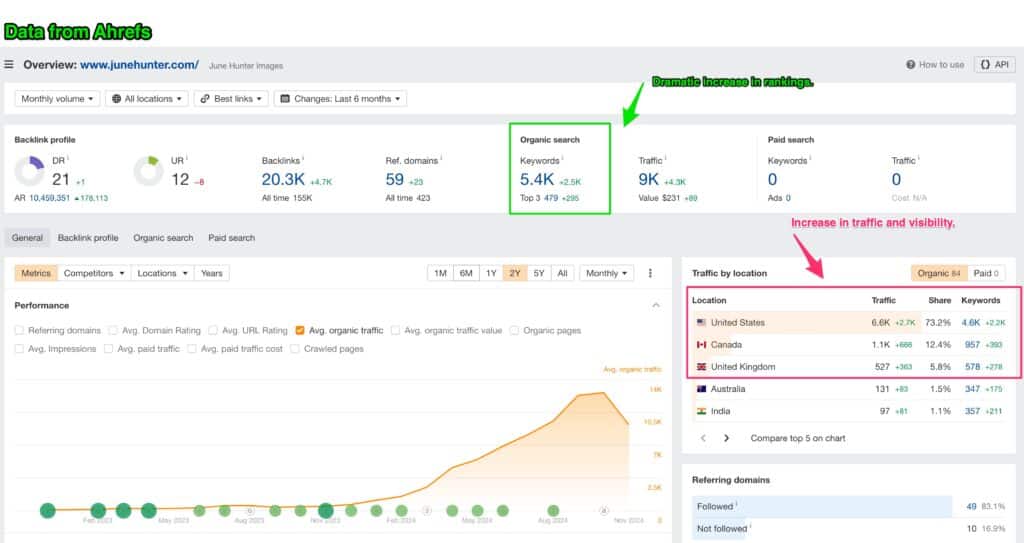Switch to the Organic search tab
Screen dimensions: 1024x543
coord(163,238)
